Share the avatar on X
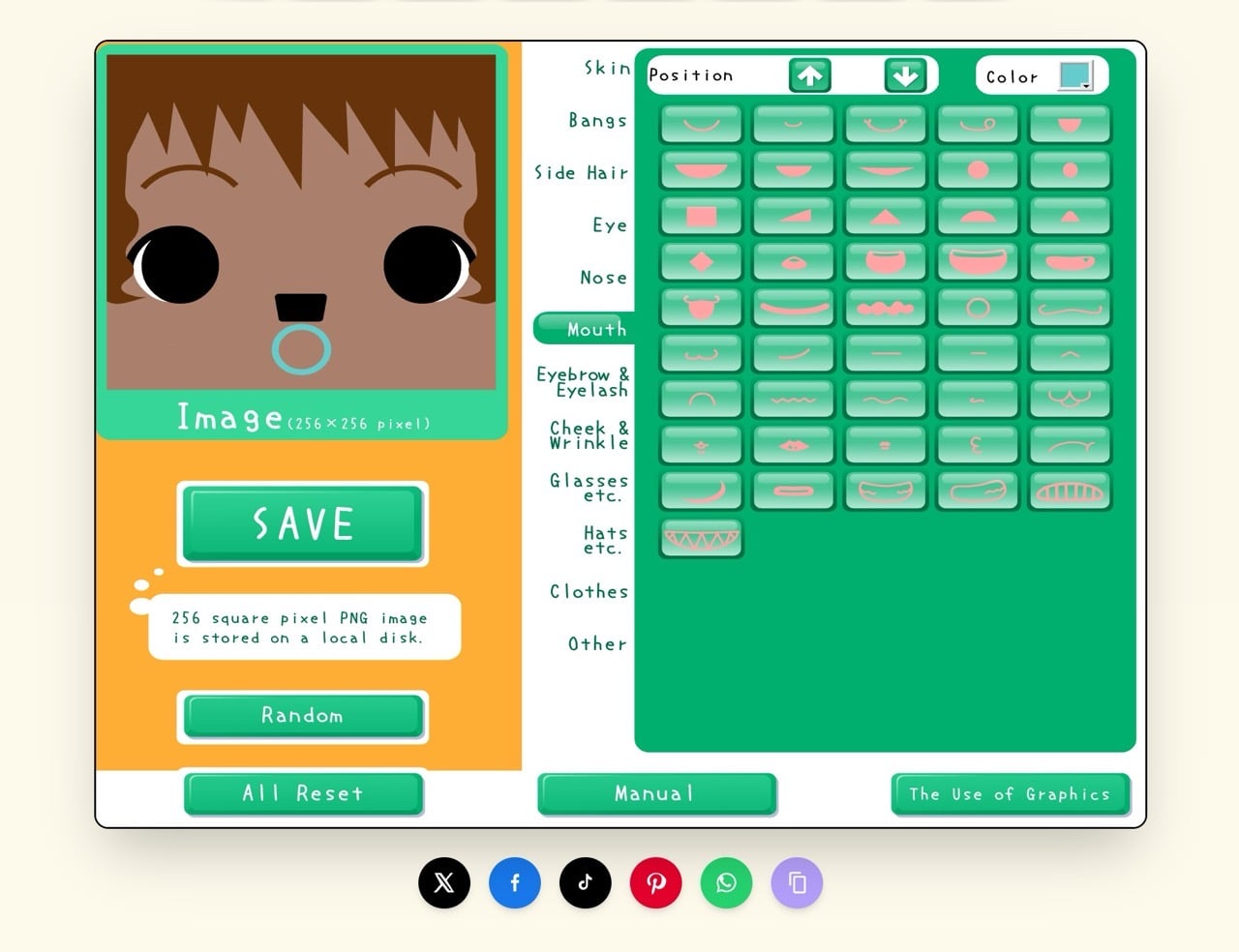Image resolution: width=1239 pixels, height=952 pixels. [x=443, y=882]
